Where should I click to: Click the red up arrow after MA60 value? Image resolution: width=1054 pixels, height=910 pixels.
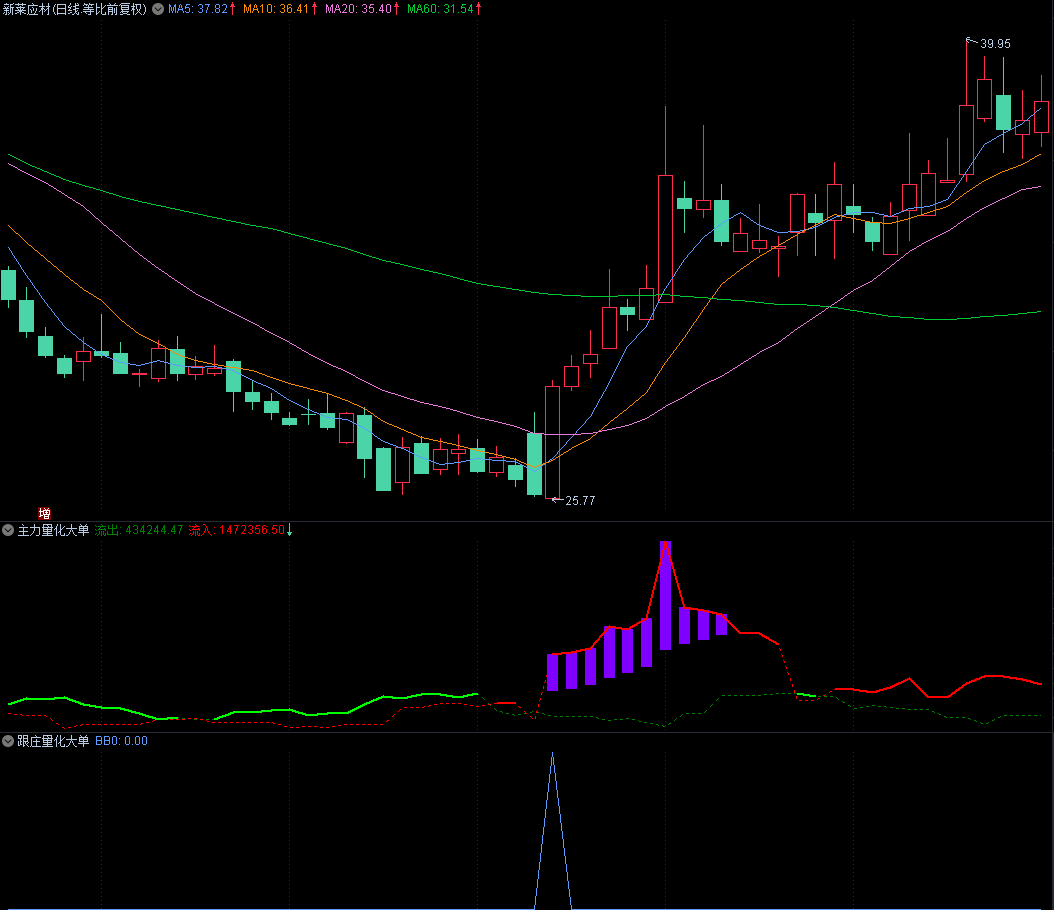[x=478, y=9]
